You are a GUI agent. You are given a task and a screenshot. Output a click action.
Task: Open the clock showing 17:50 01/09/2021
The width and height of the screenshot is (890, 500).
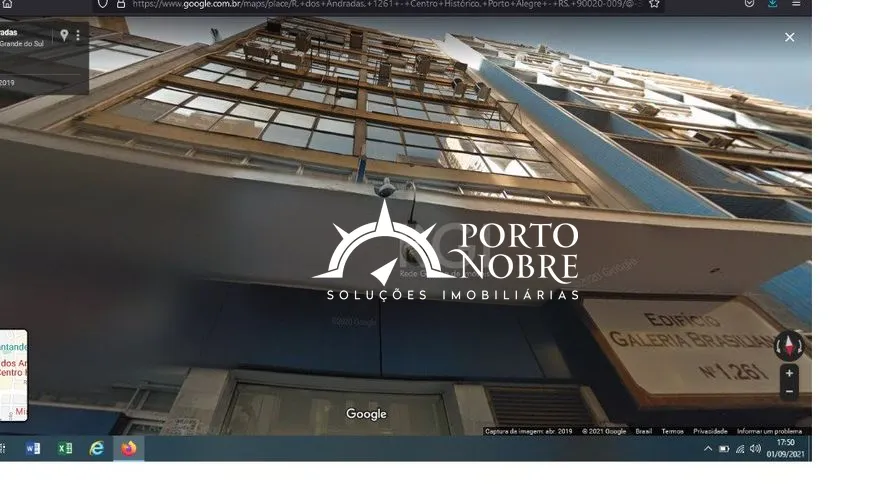(x=786, y=448)
